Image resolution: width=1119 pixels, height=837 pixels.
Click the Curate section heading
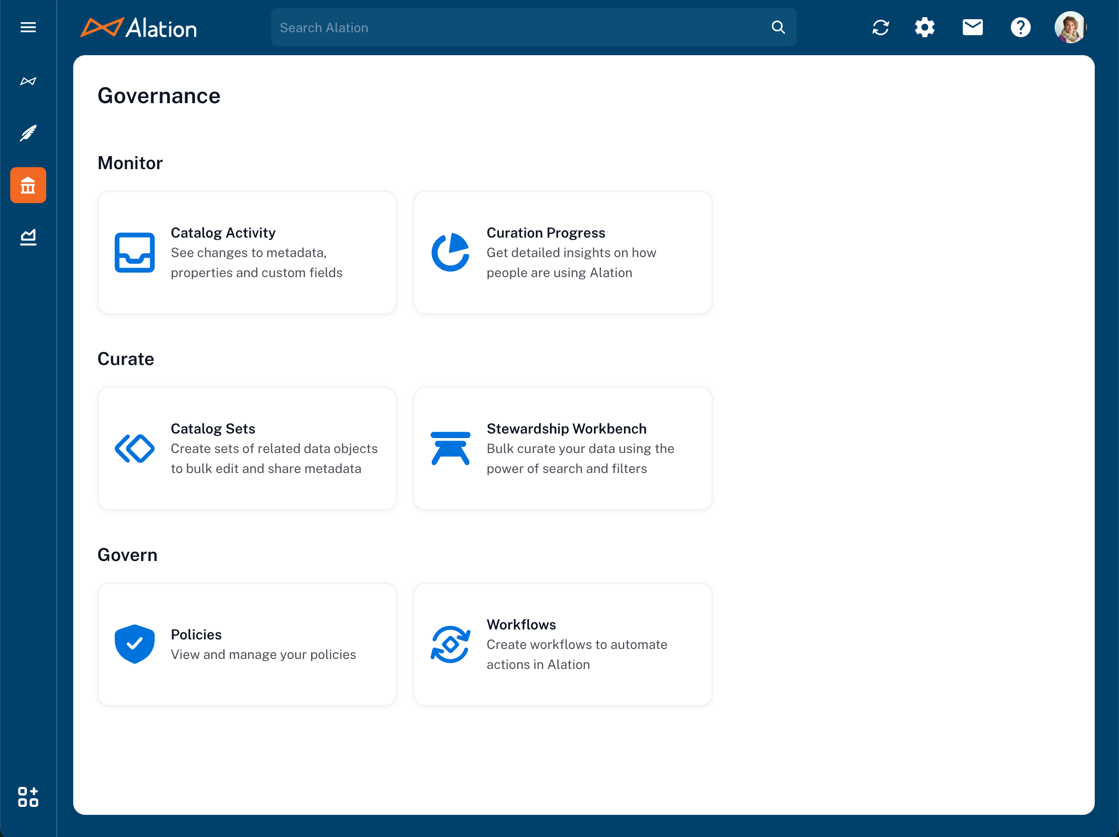click(x=126, y=359)
